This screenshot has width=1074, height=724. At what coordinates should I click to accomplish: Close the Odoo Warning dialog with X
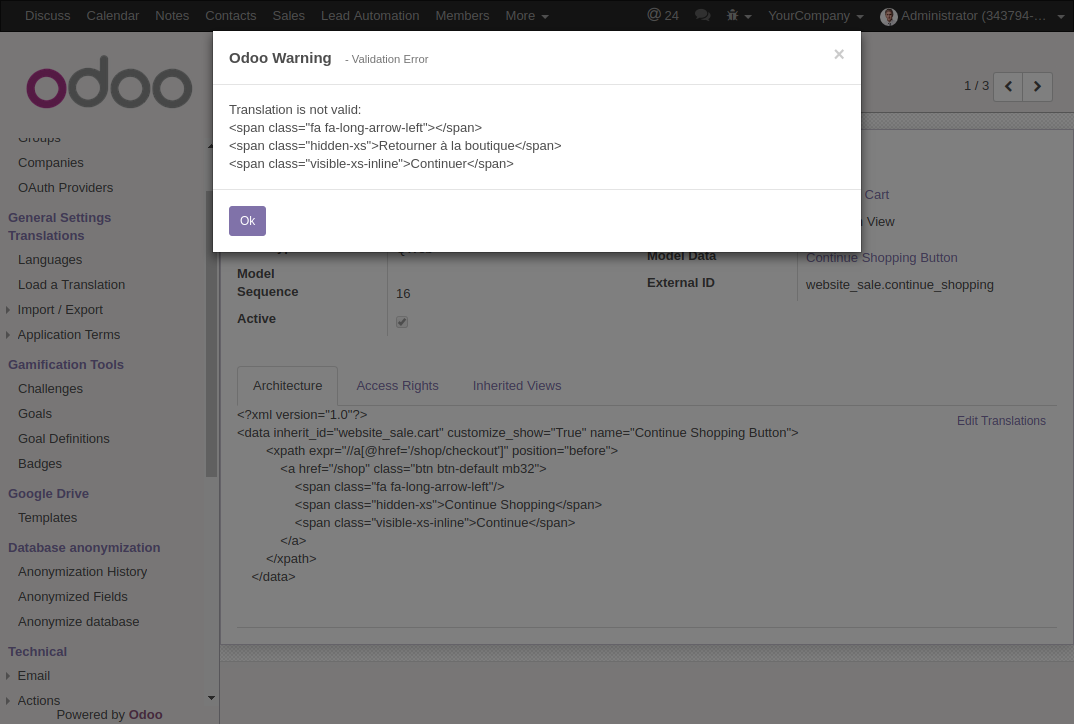coord(838,54)
